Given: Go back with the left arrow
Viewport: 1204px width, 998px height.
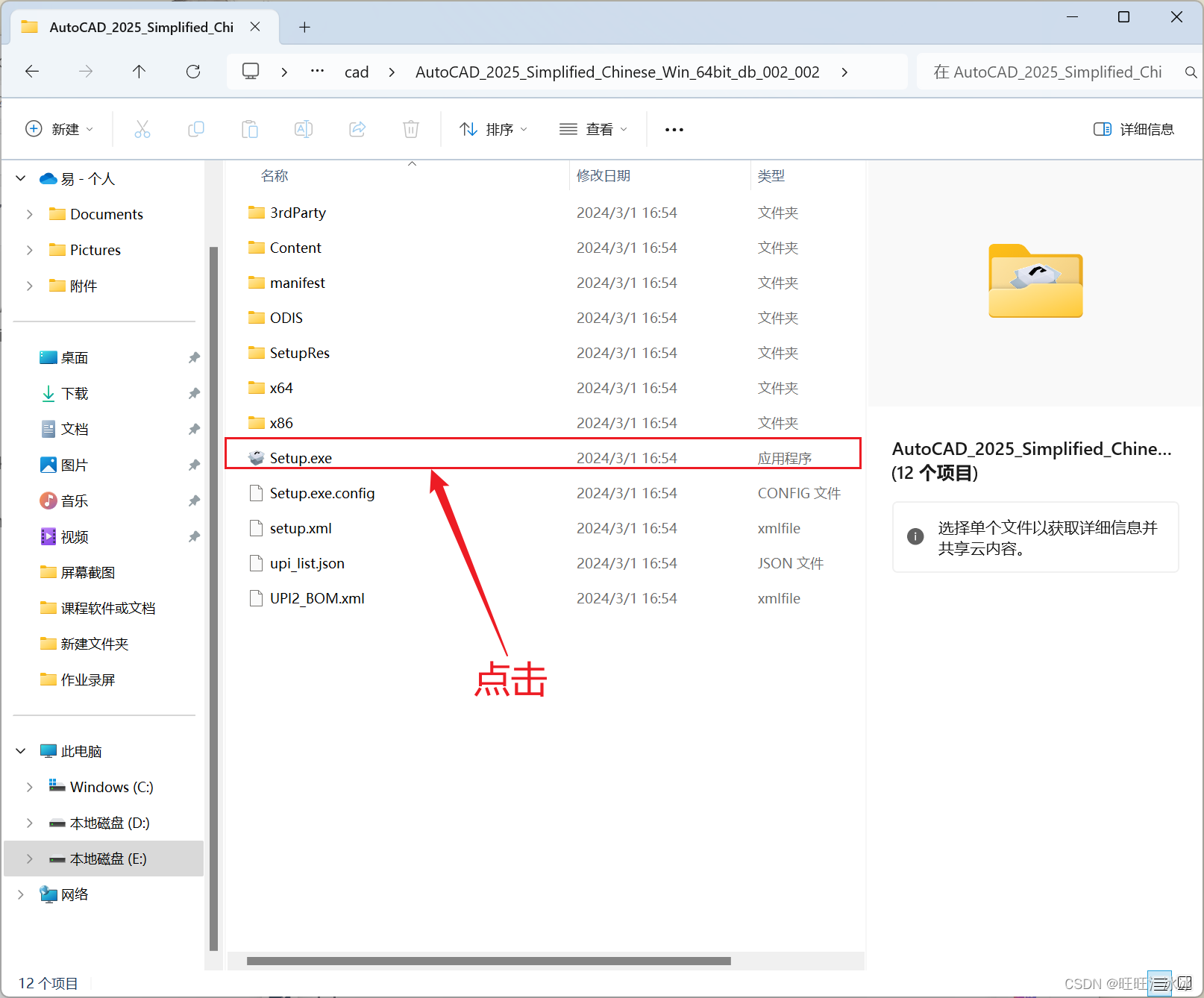Looking at the screenshot, I should click(x=32, y=72).
